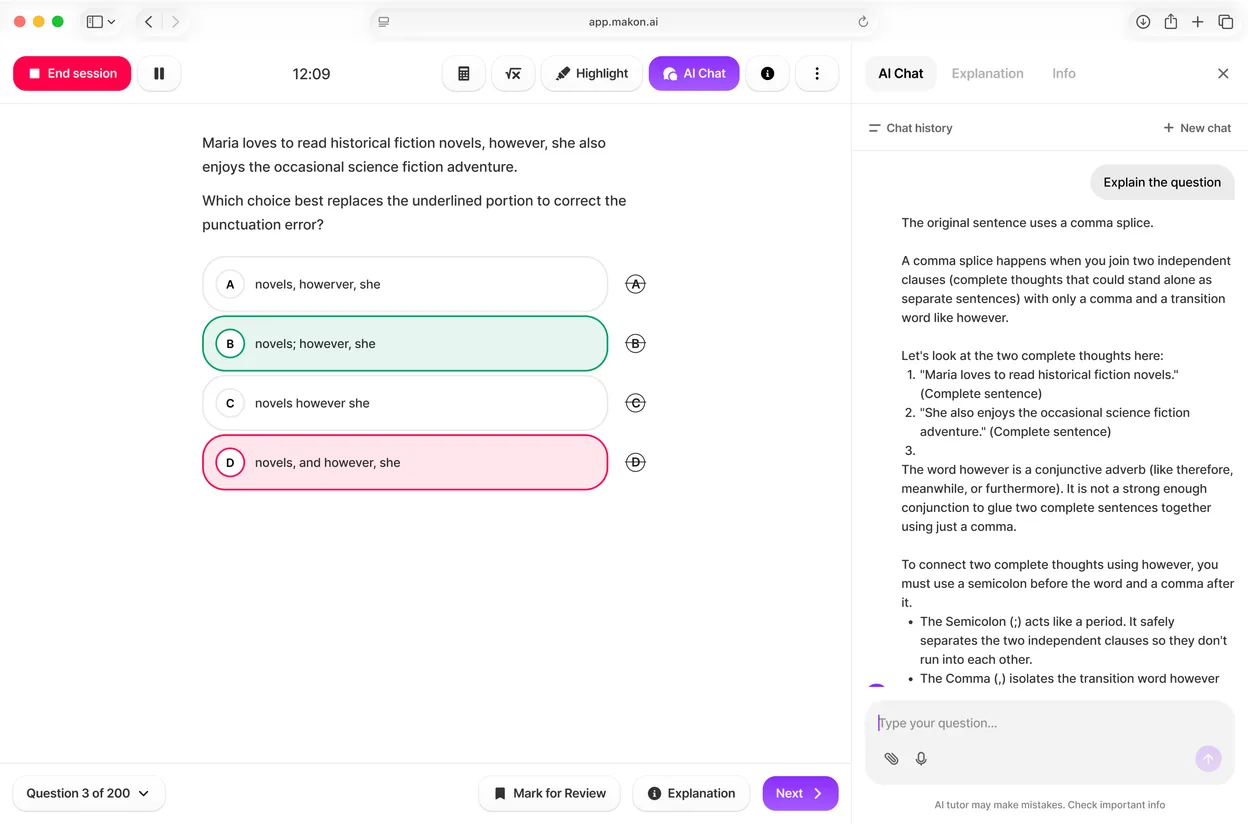
Task: Select answer choice A
Action: (x=405, y=284)
